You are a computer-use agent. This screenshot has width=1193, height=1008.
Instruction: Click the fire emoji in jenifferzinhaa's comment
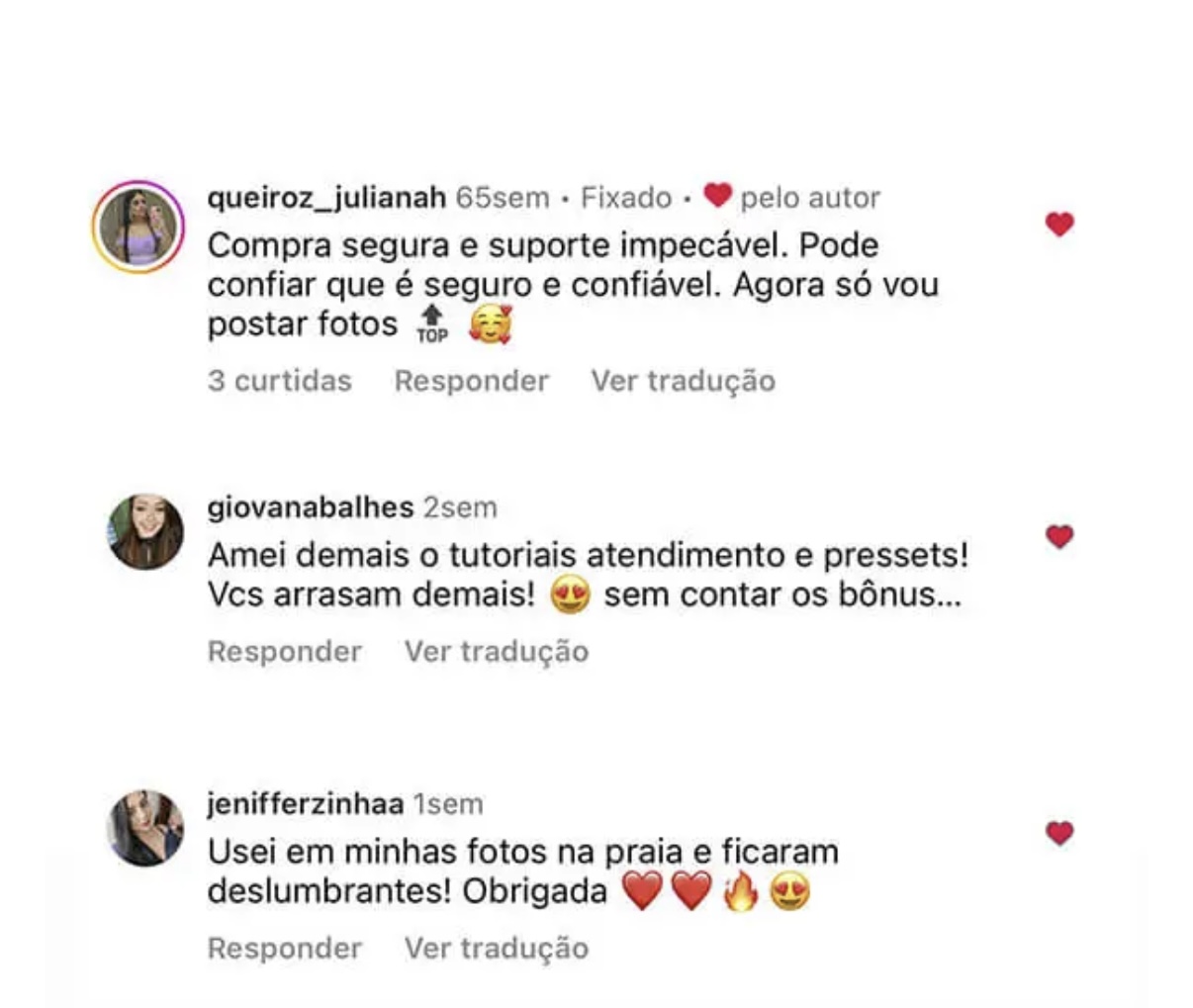pos(740,892)
